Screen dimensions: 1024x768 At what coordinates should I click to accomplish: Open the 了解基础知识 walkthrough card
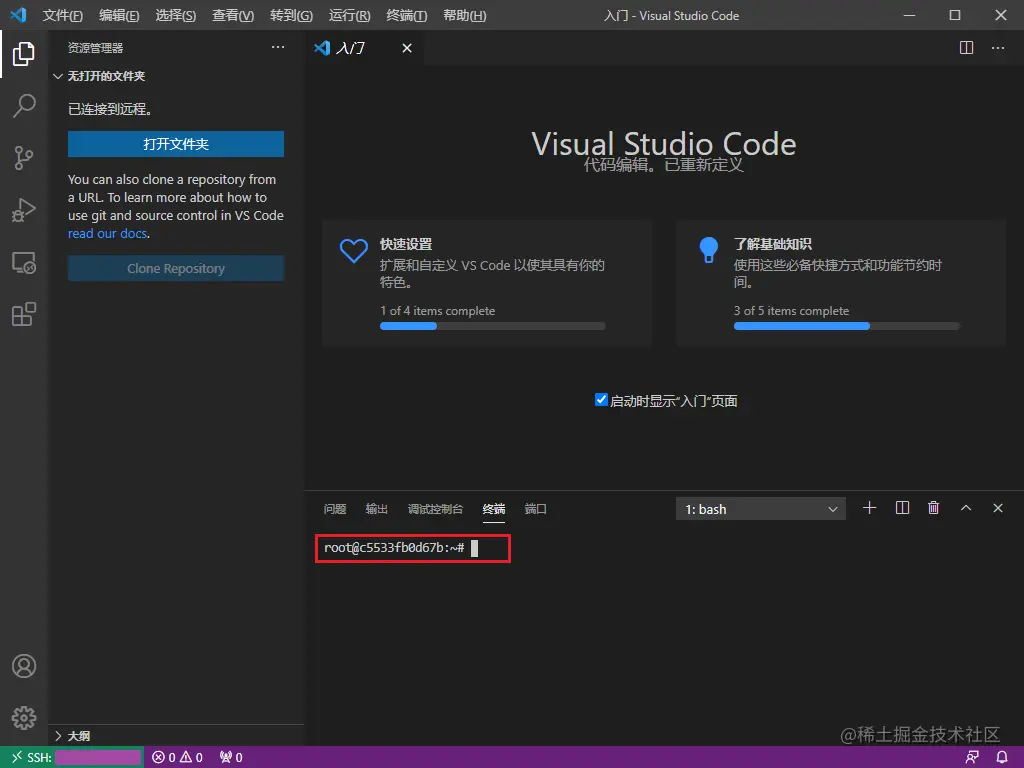841,283
